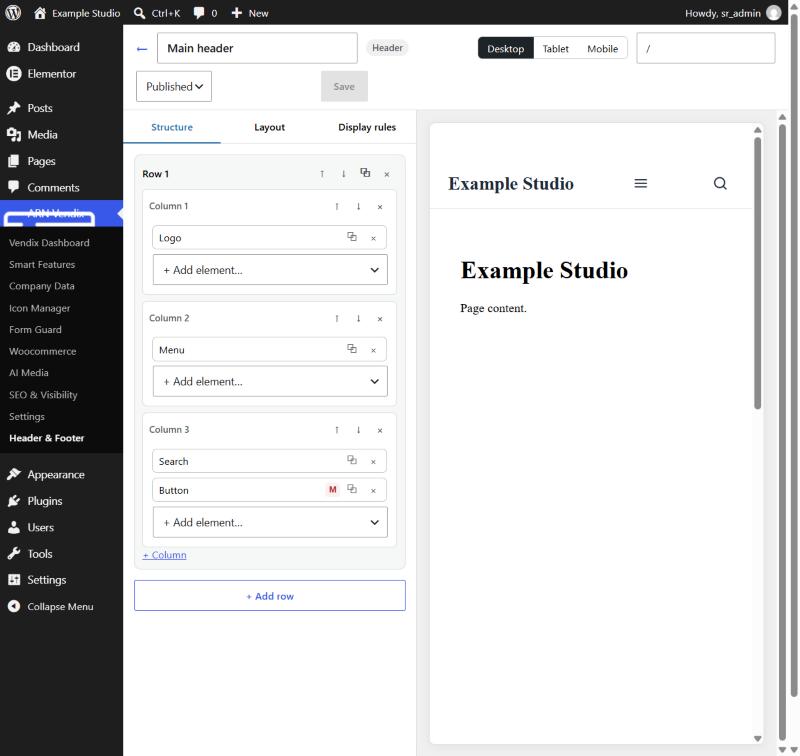Screen dimensions: 800x756
Task: Move Column 1 up
Action: 337,207
